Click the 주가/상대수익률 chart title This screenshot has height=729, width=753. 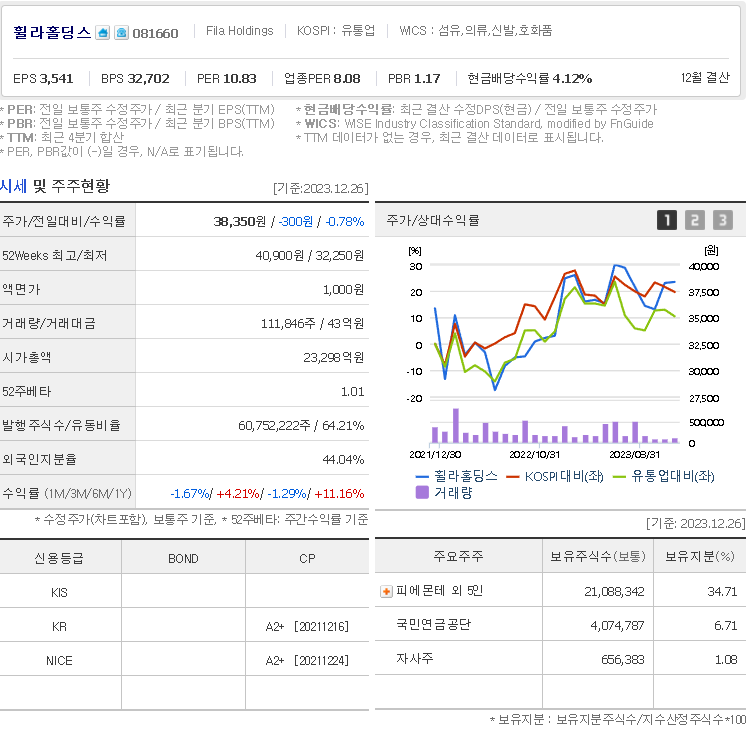433,220
